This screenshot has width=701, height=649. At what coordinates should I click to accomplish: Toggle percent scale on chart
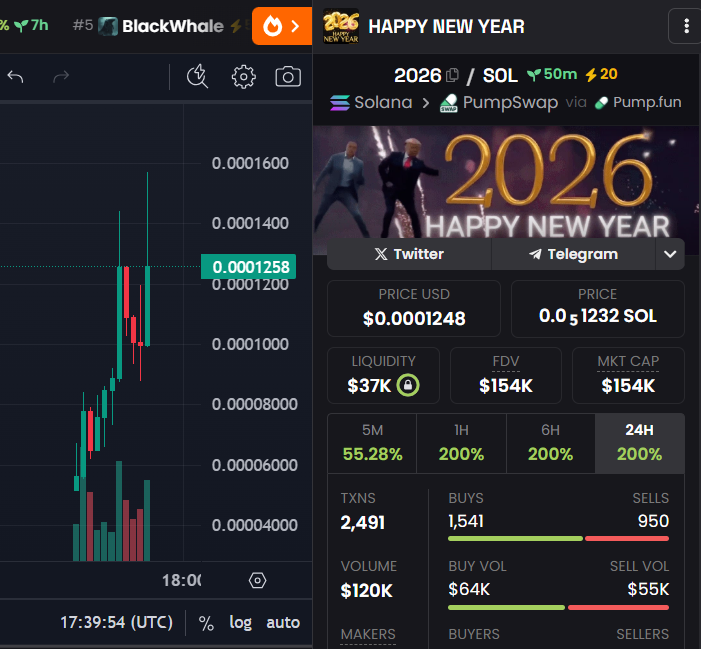[x=206, y=623]
